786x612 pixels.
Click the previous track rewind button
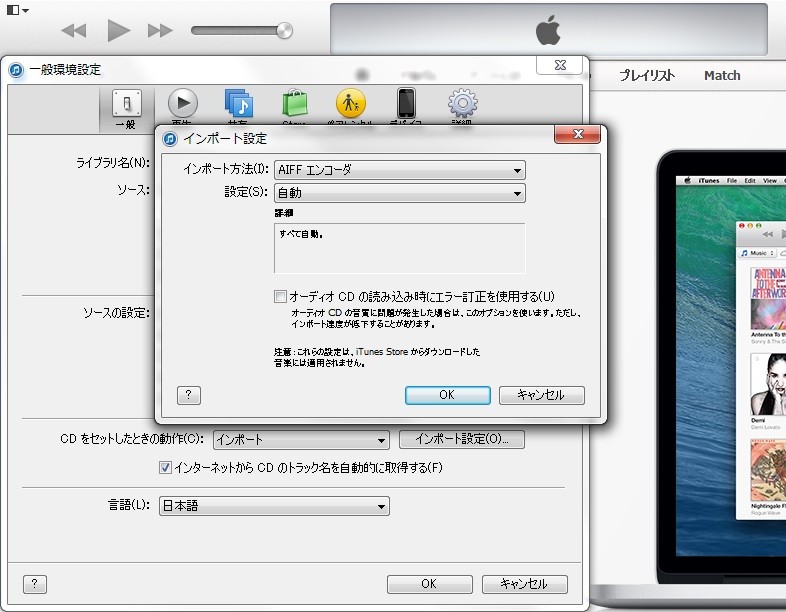74,31
